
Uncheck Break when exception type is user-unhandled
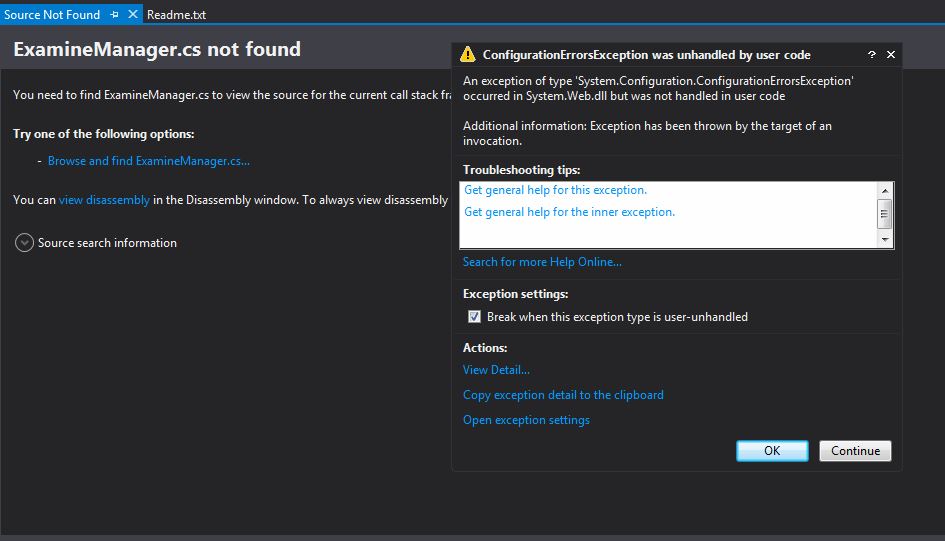tap(475, 317)
